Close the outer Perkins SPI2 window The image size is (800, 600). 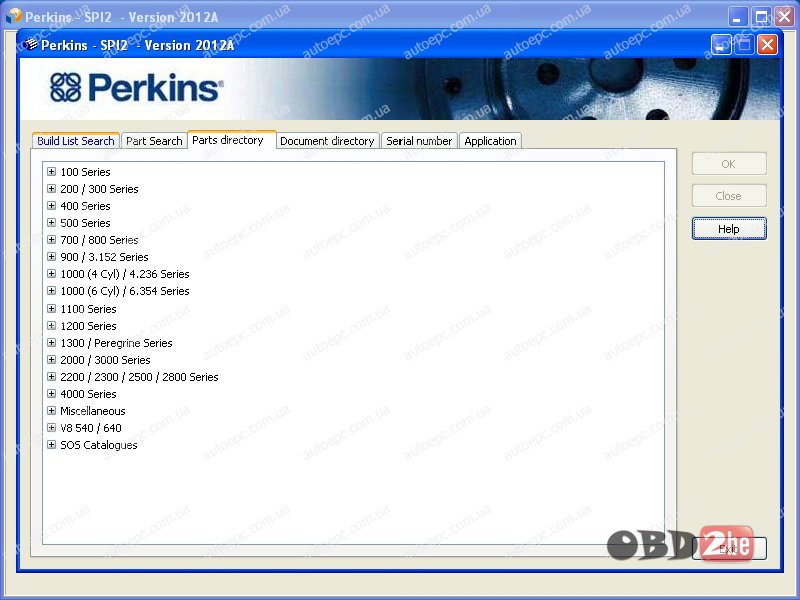(784, 16)
